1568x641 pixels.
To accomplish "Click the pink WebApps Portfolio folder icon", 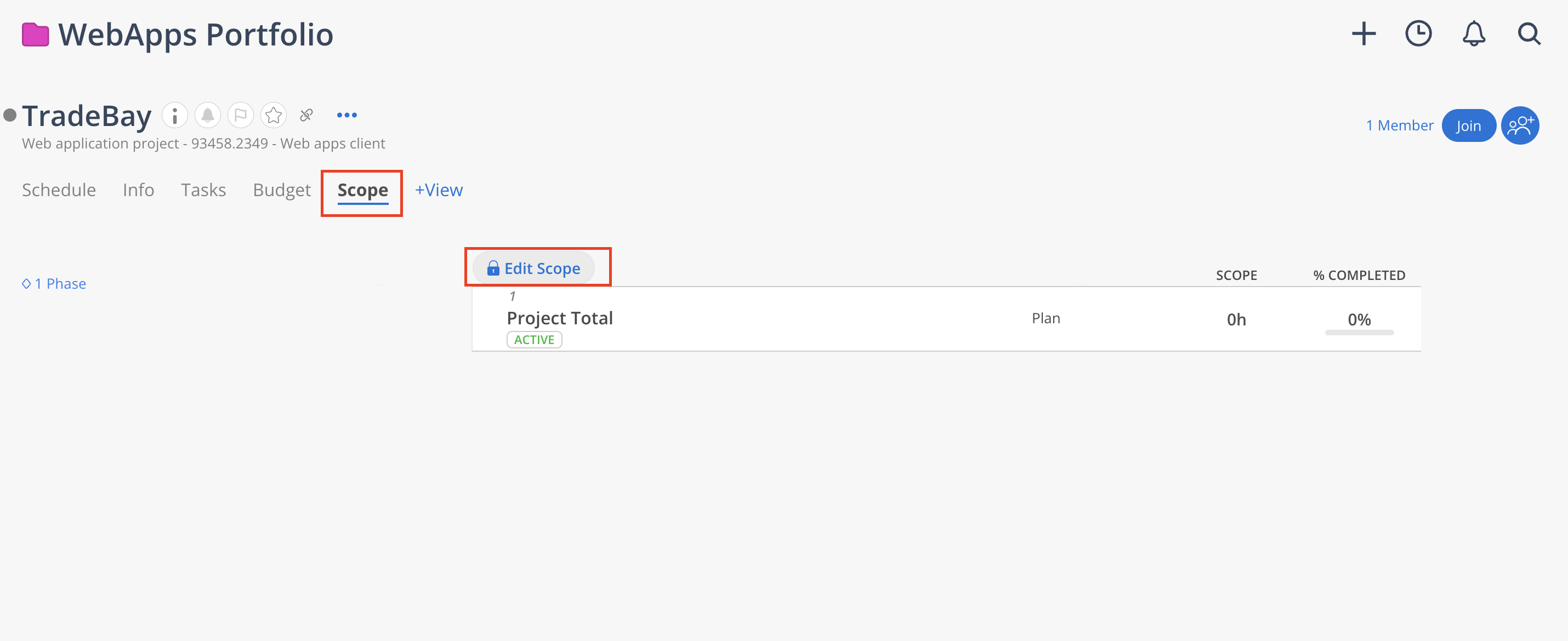I will click(x=35, y=35).
